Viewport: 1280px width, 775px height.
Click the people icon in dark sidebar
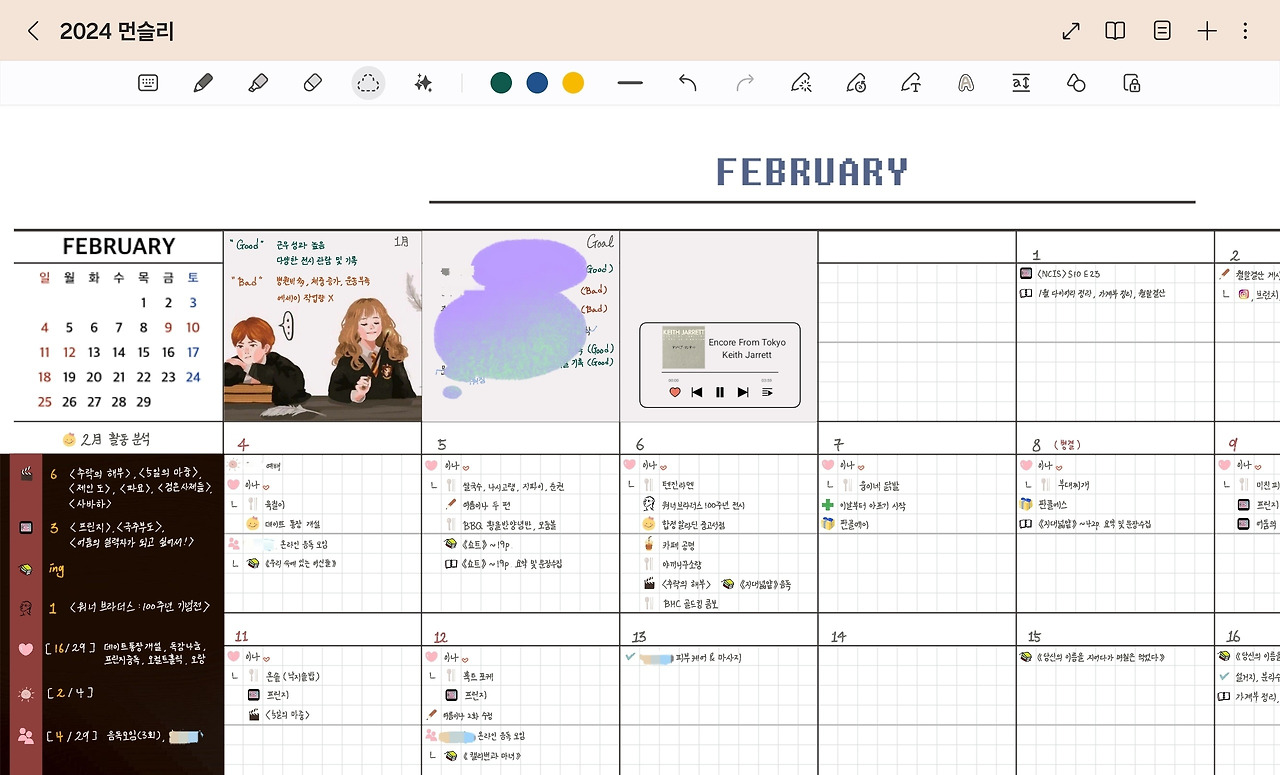tap(26, 736)
